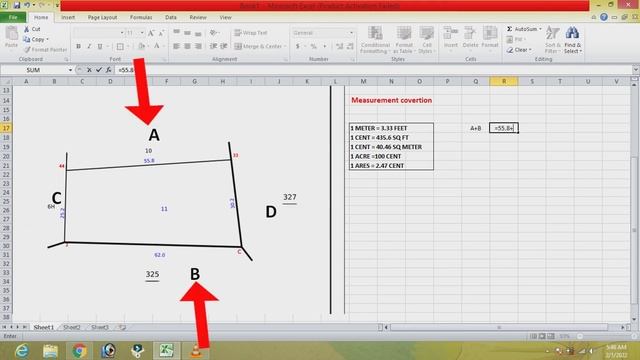Switch to the Data tab
The width and height of the screenshot is (640, 360).
(171, 18)
